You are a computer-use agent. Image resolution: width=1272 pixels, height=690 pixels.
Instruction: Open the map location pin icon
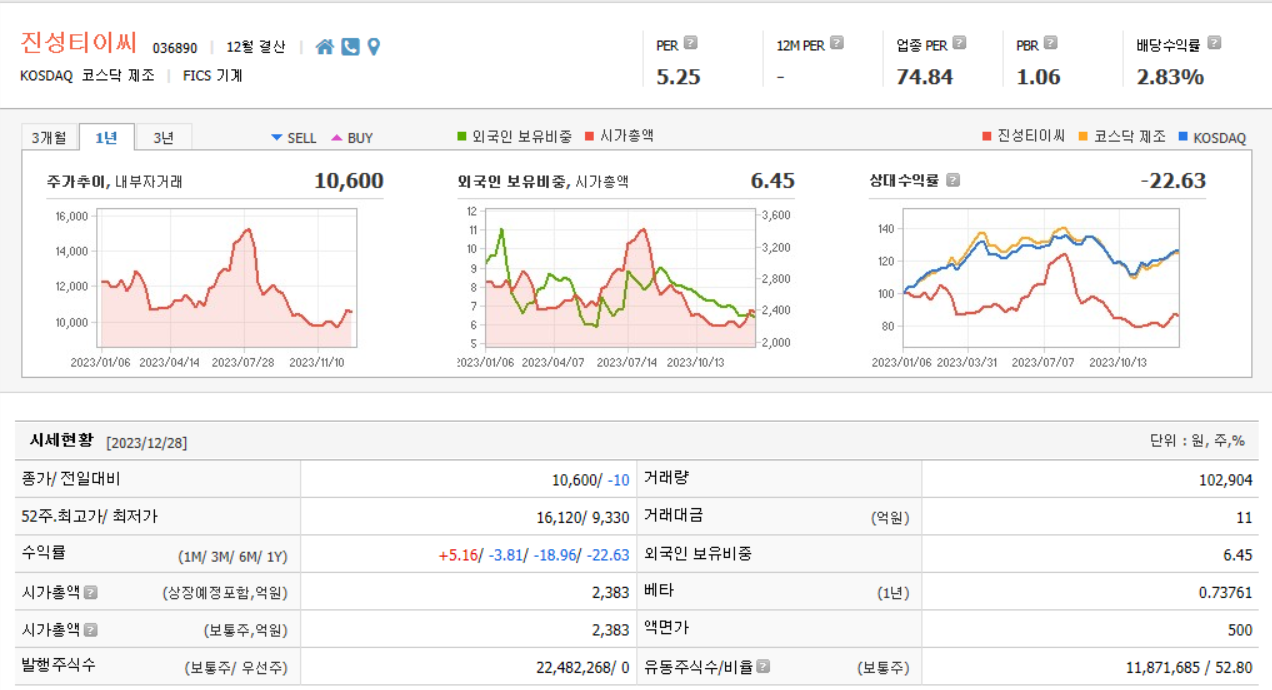coord(374,45)
